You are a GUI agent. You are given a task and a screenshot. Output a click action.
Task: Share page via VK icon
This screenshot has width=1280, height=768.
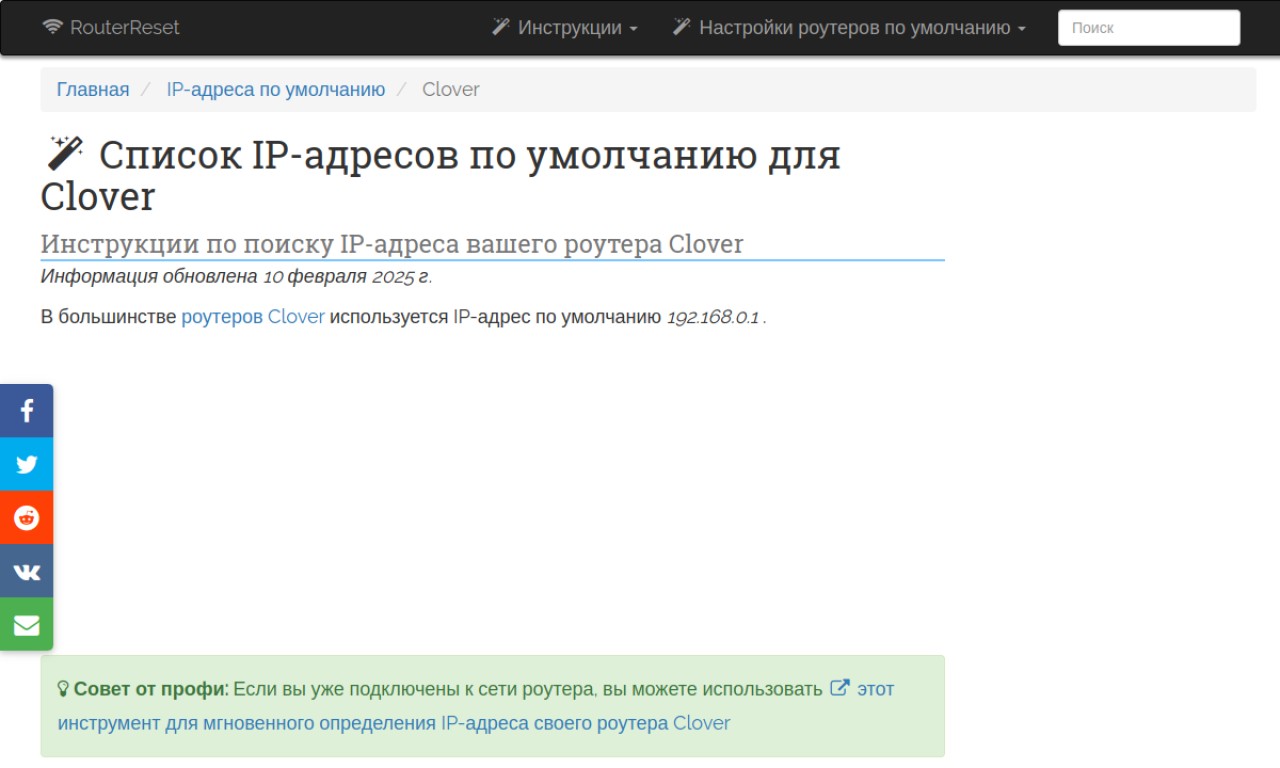click(x=26, y=571)
